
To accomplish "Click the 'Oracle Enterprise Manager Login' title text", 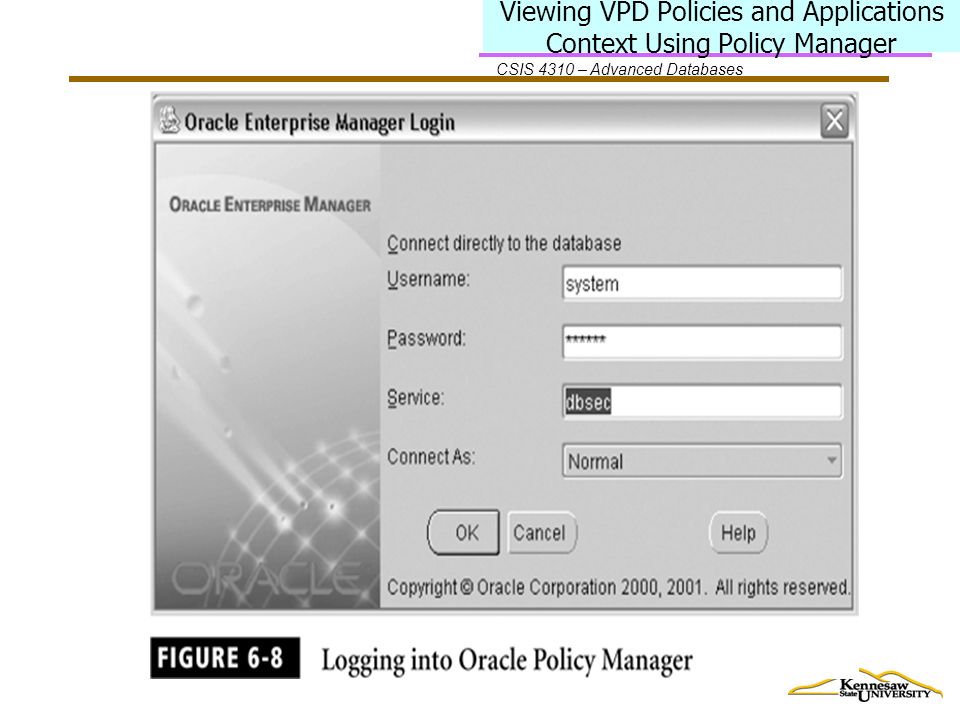I will [x=320, y=122].
